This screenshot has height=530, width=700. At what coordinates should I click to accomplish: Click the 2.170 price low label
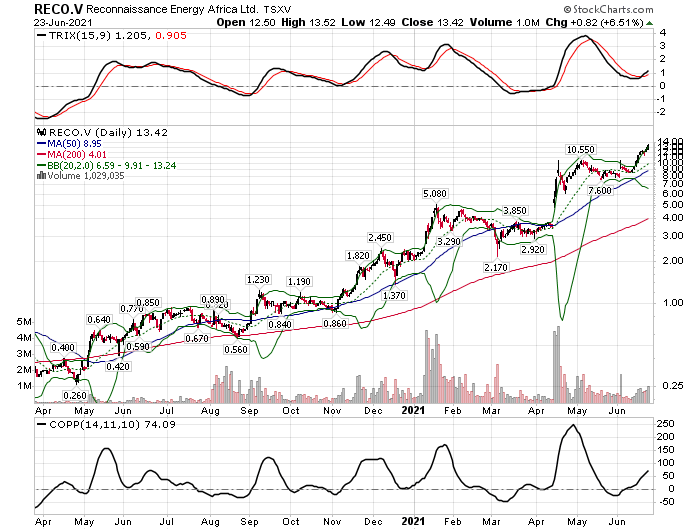pos(496,267)
